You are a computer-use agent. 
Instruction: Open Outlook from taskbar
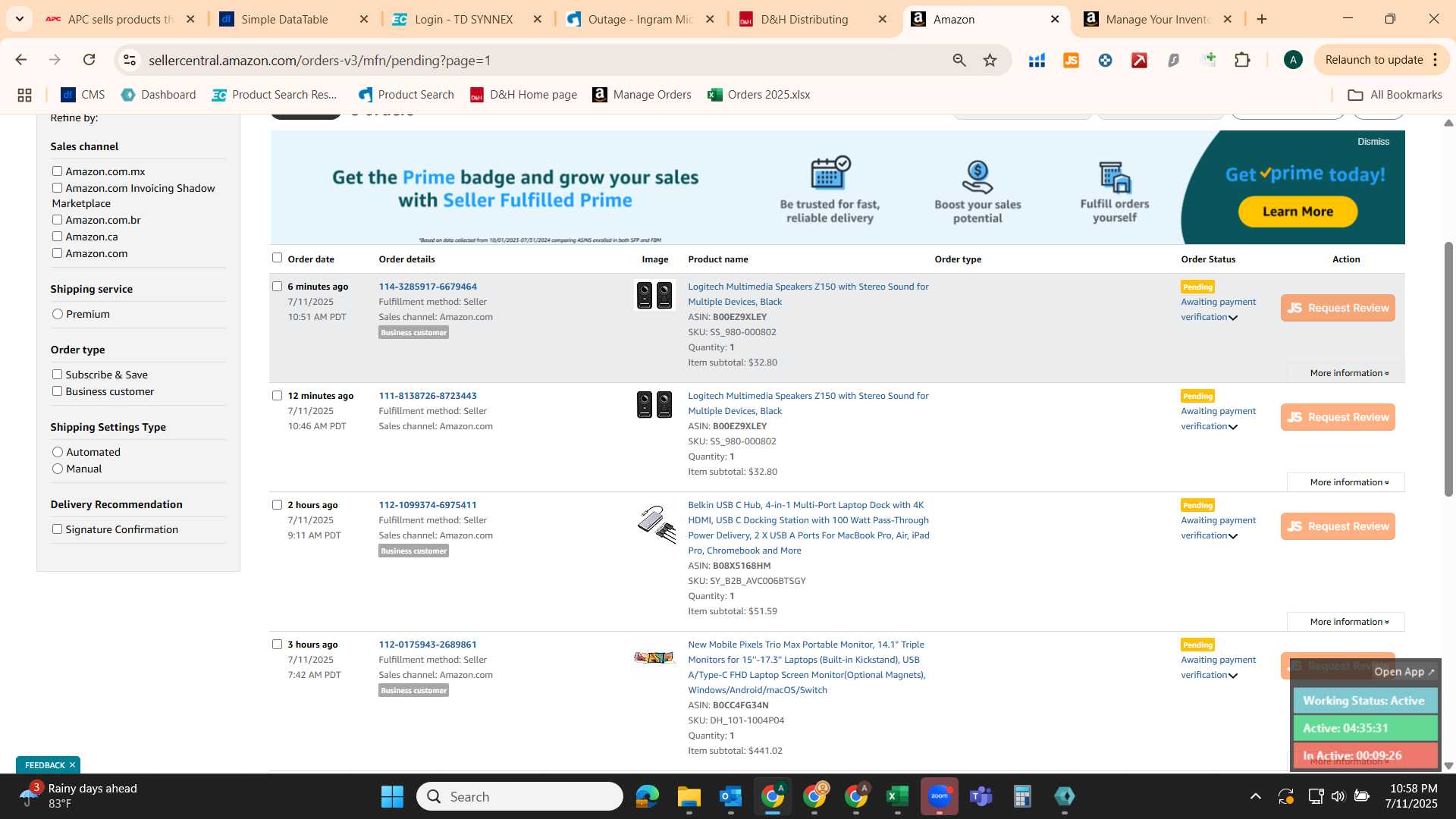(731, 796)
